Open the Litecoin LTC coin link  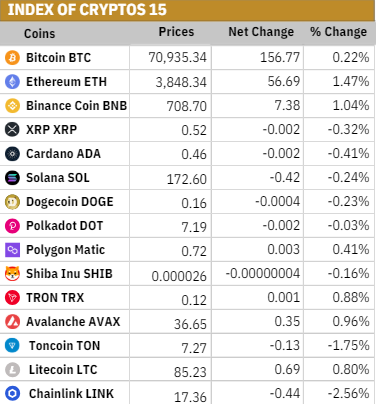(x=63, y=370)
